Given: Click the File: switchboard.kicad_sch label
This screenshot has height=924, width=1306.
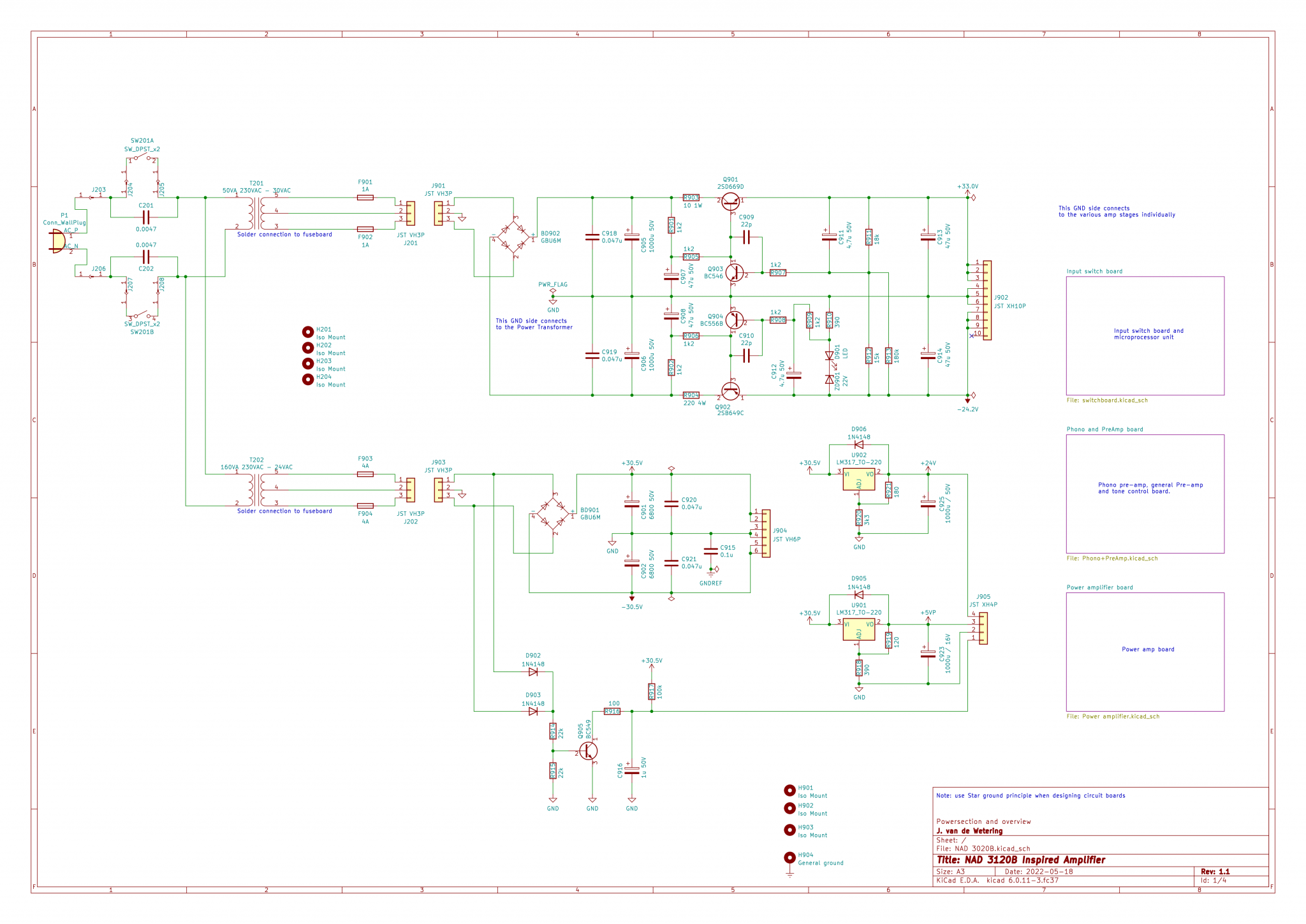Looking at the screenshot, I should (1107, 400).
